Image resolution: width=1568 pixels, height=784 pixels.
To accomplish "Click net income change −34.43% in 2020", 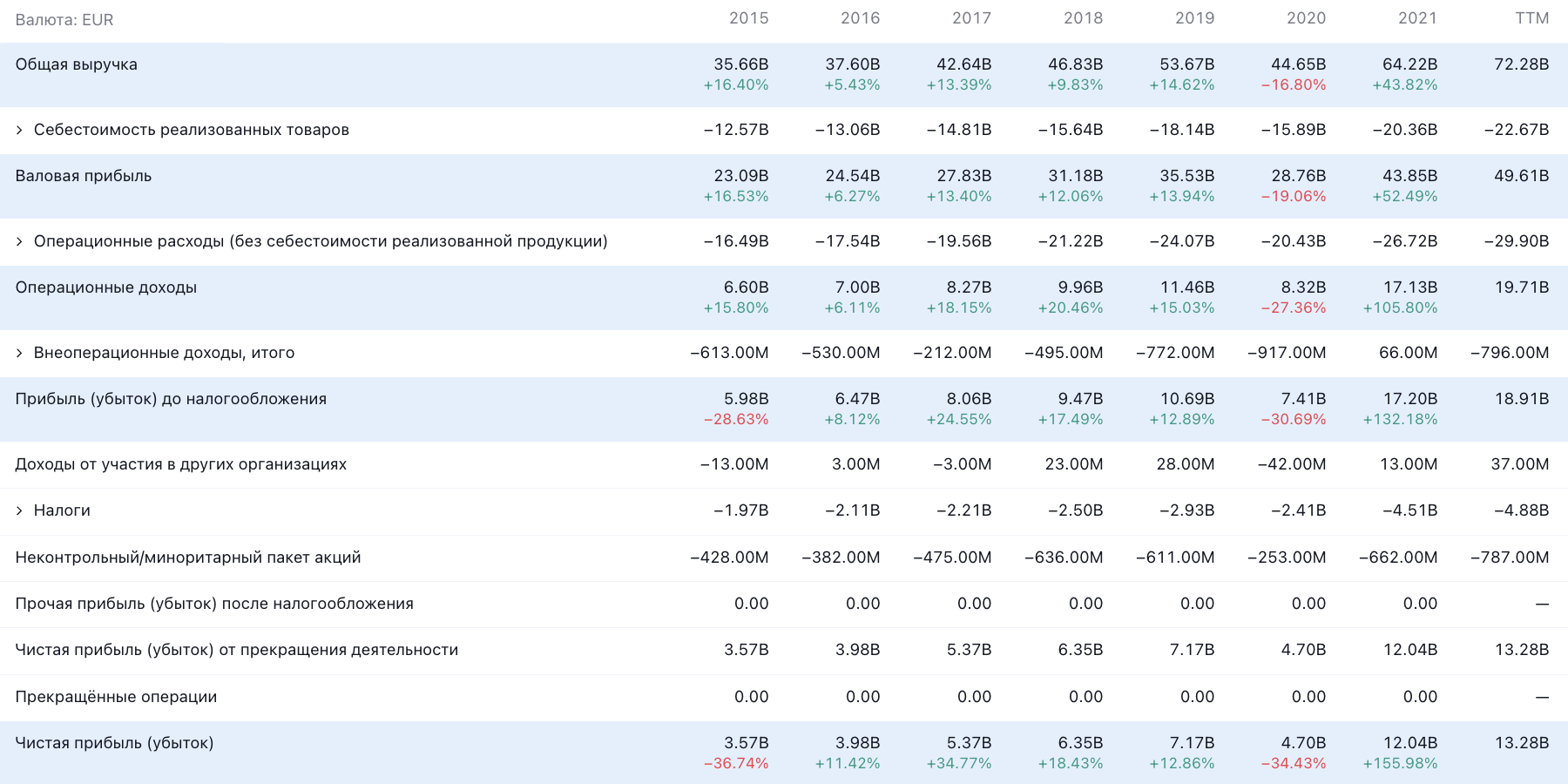I will point(1294,764).
